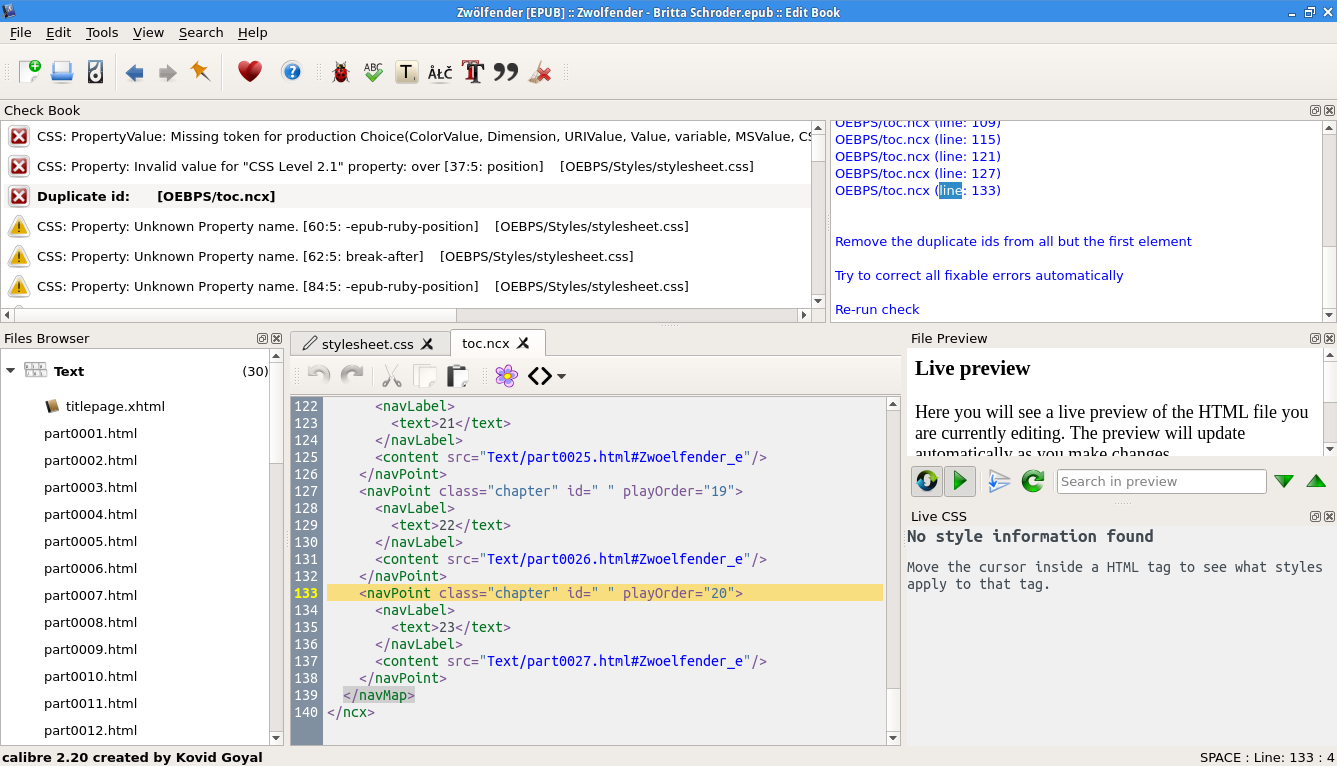The height and width of the screenshot is (766, 1337).
Task: Open the Tools menu
Action: 102,32
